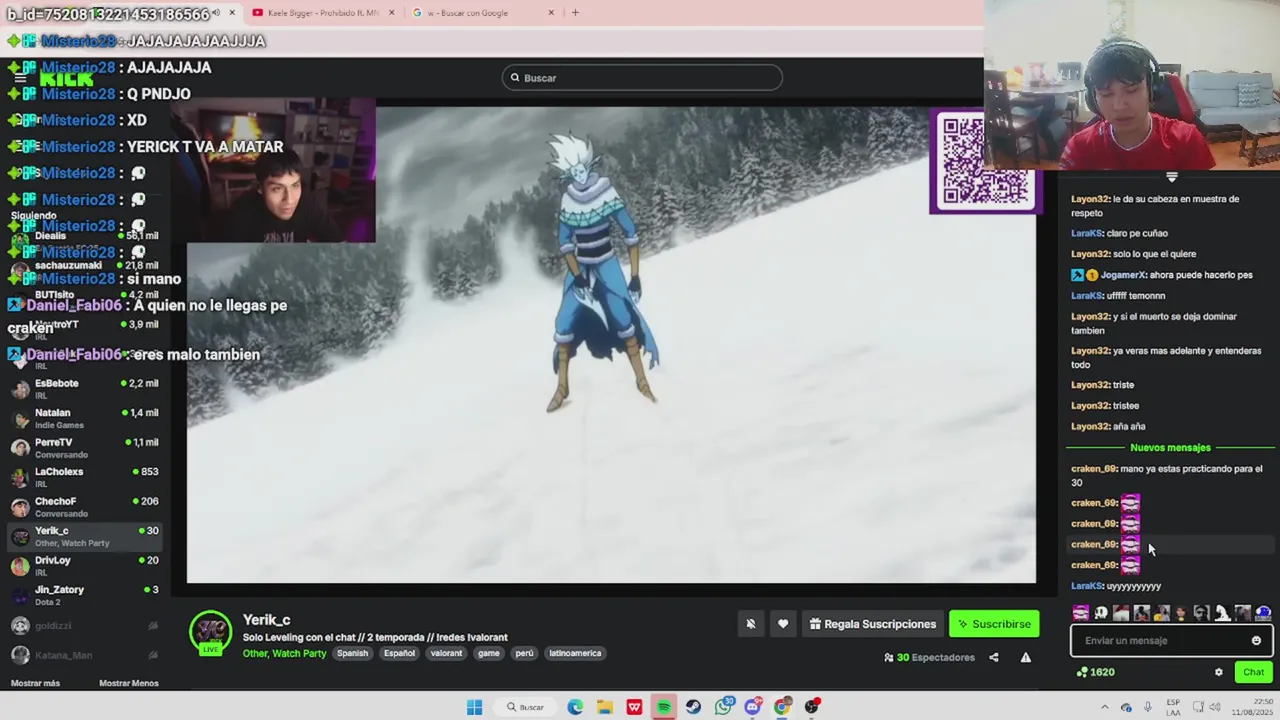Viewport: 1280px width, 720px height.
Task: Open the Jin_Zatory channel in sidebar
Action: [84, 595]
